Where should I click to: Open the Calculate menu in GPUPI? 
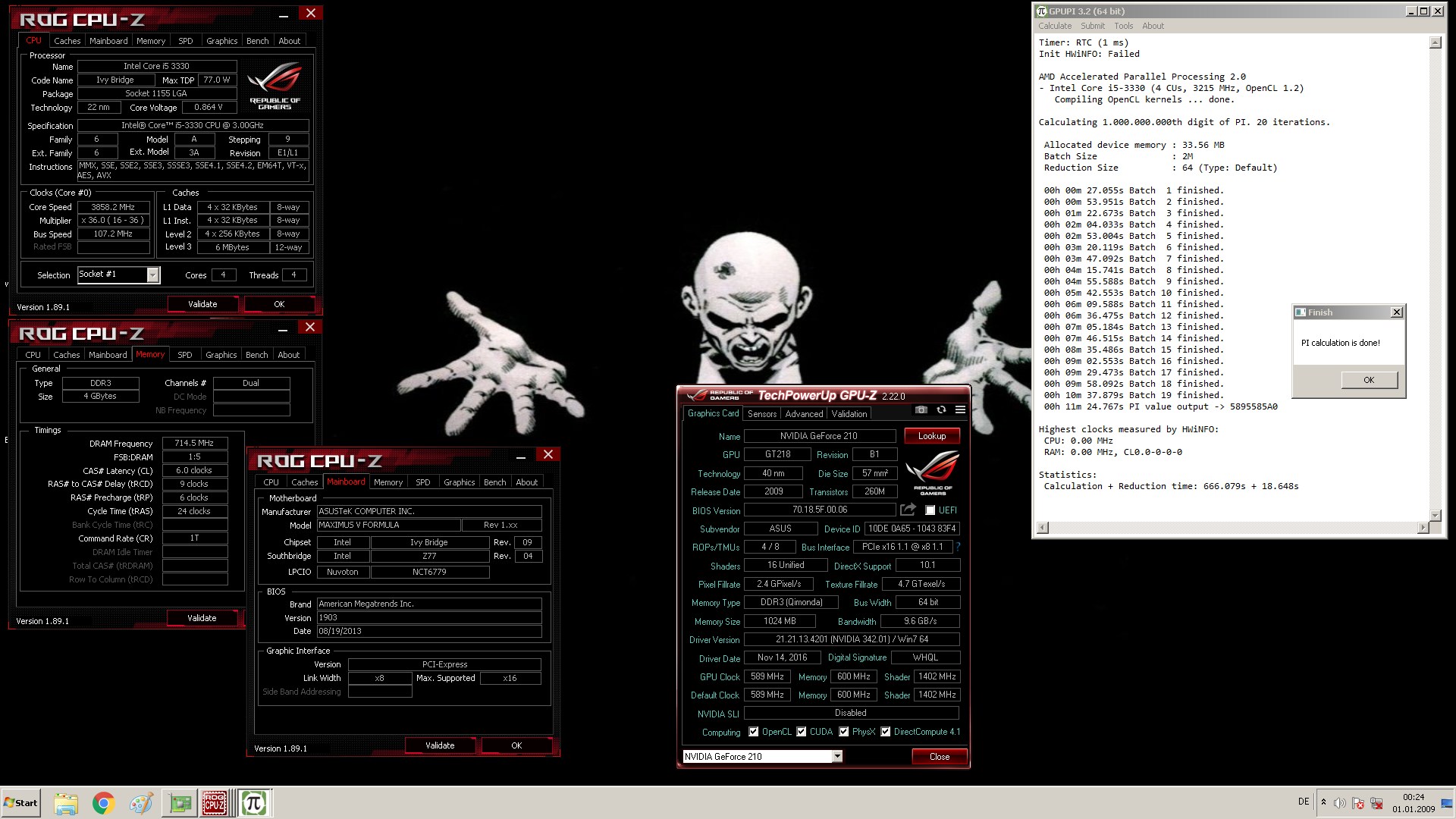pyautogui.click(x=1055, y=26)
